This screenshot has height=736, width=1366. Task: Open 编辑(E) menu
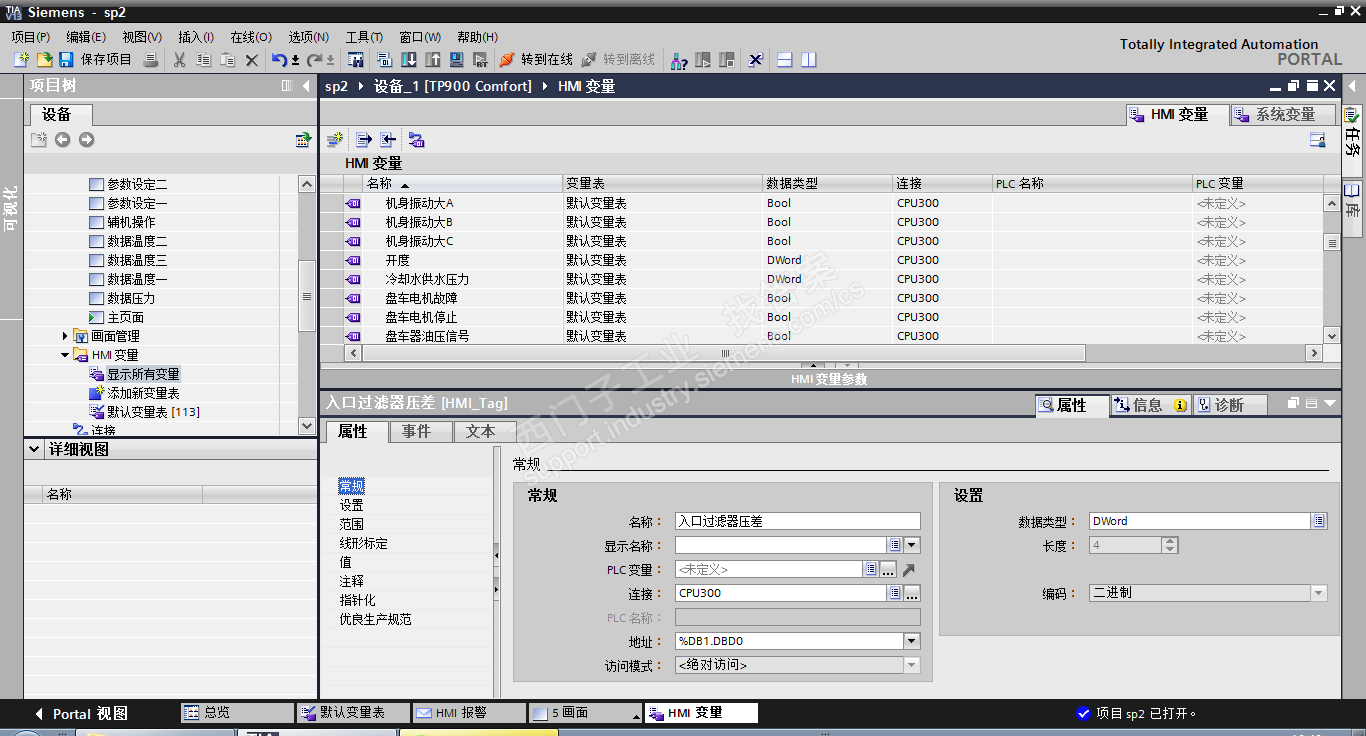pyautogui.click(x=86, y=37)
